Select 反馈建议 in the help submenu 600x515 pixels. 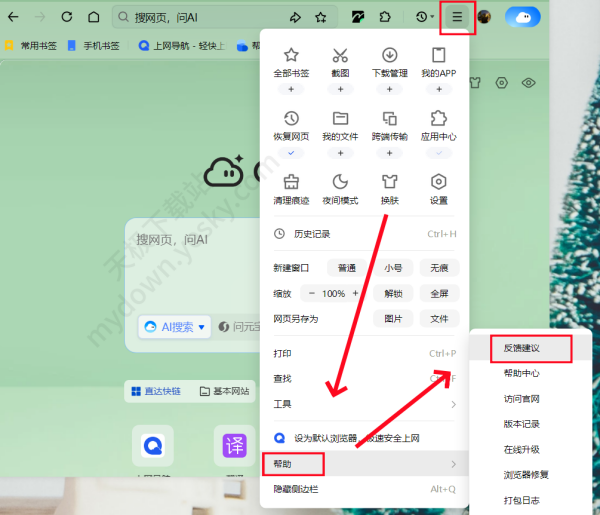pos(521,348)
